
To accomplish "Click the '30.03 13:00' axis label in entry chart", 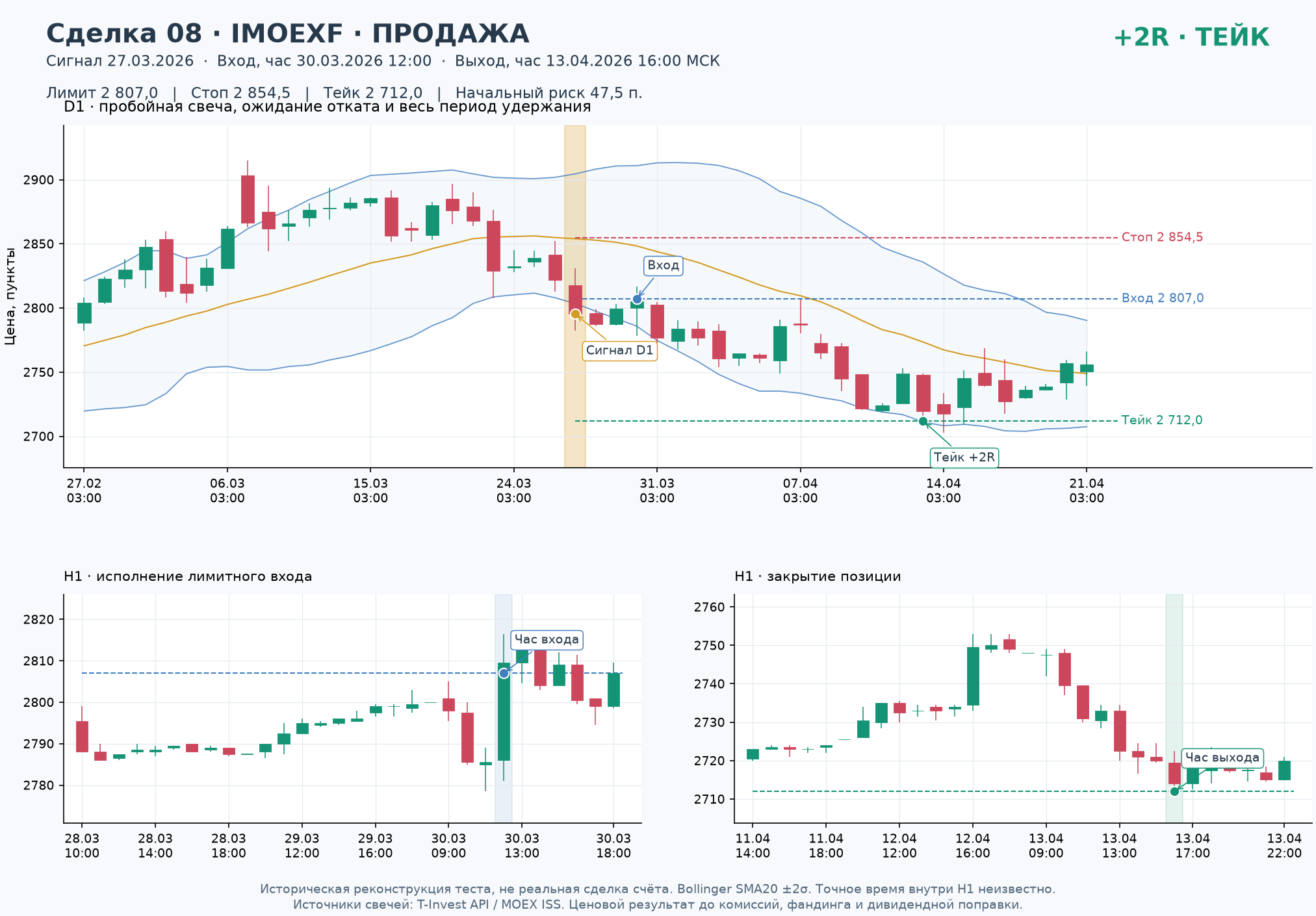I will pos(522,846).
